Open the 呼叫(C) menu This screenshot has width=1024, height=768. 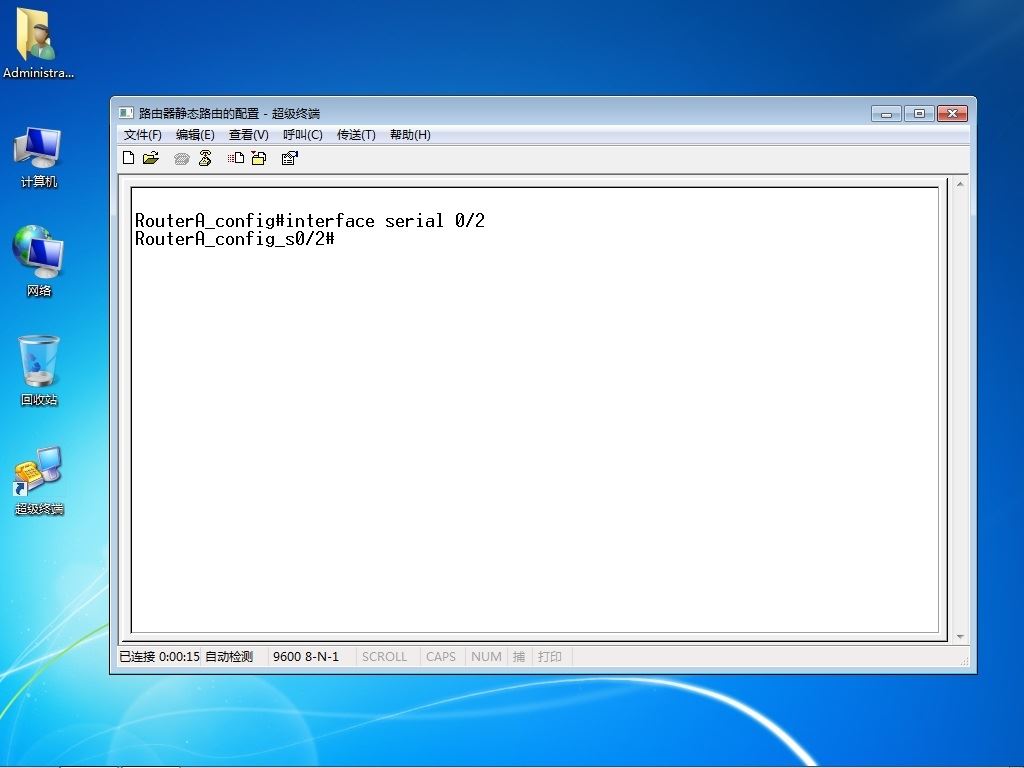click(x=302, y=135)
